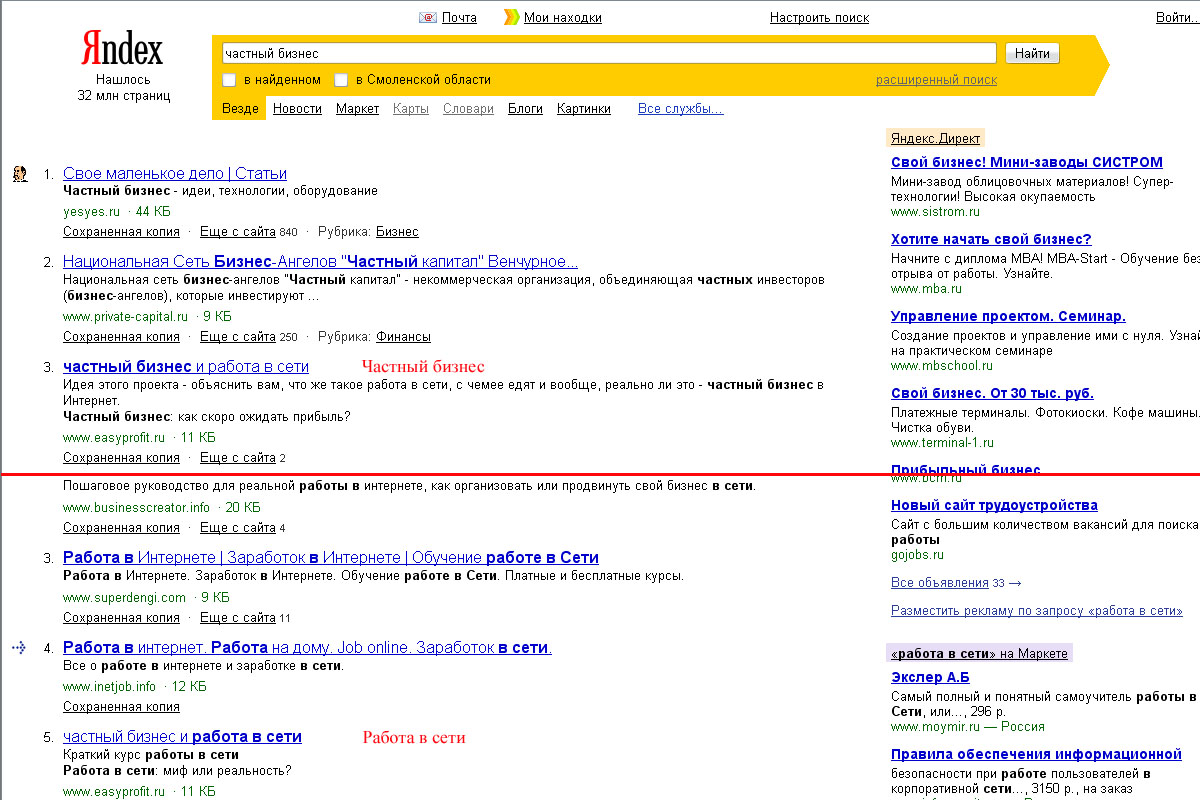Open Сохраненная копия for businesscreator.info
This screenshot has width=1200, height=800.
coord(121,527)
